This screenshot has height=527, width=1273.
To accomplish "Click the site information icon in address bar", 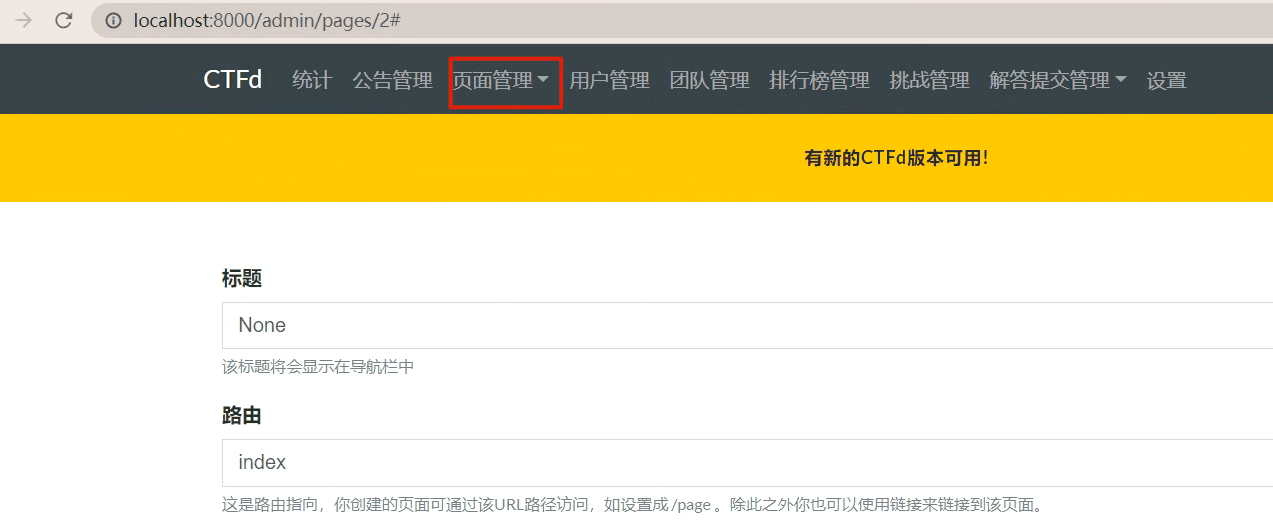I will click(114, 20).
